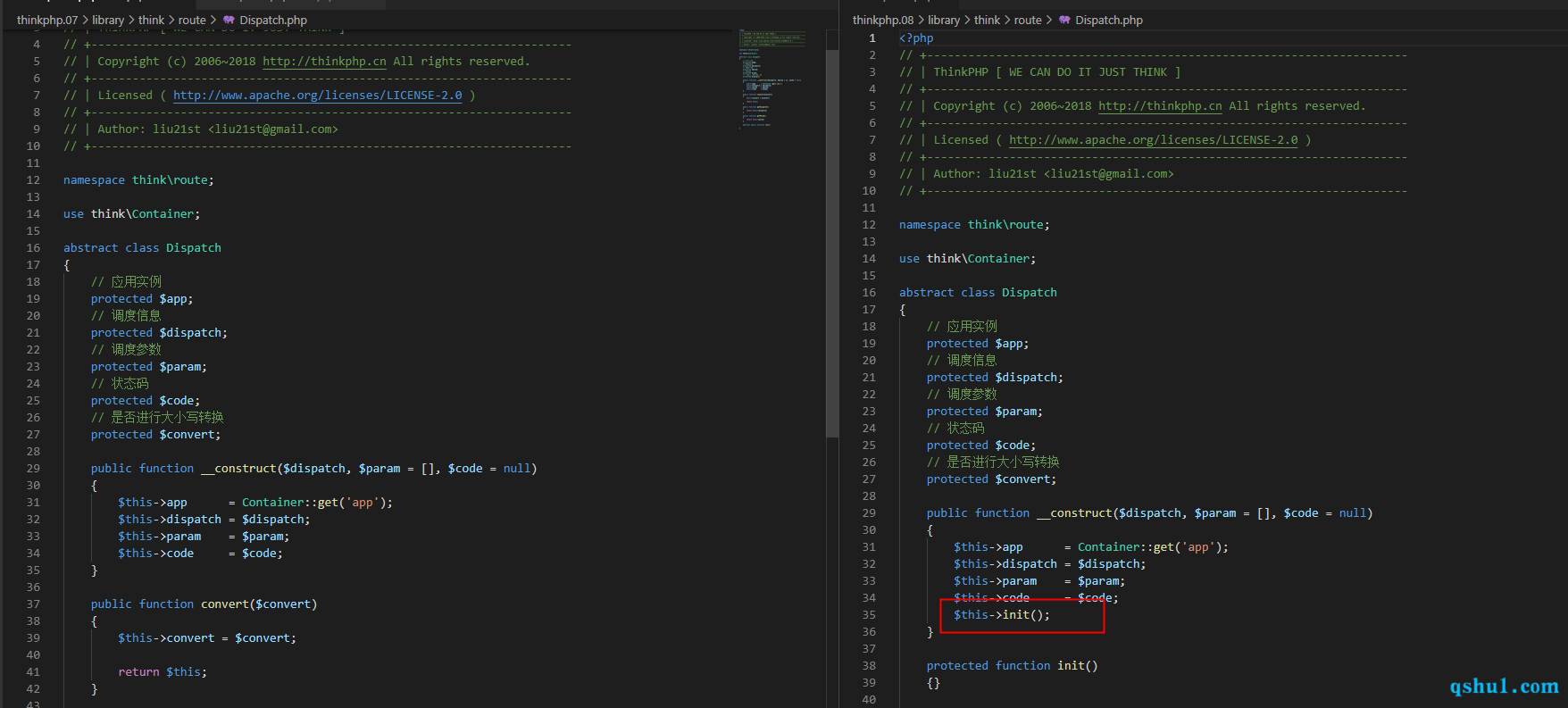Click the minimap in the thinkphp.07 editor
The width and height of the screenshot is (1568, 708).
(772, 80)
